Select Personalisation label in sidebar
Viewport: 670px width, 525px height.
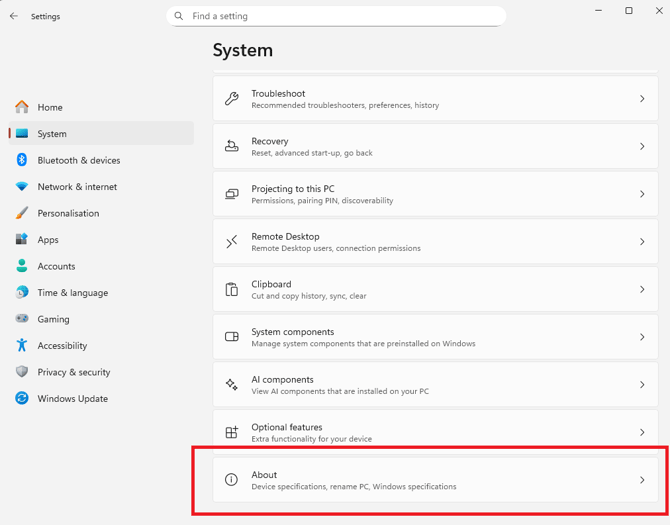coord(68,213)
